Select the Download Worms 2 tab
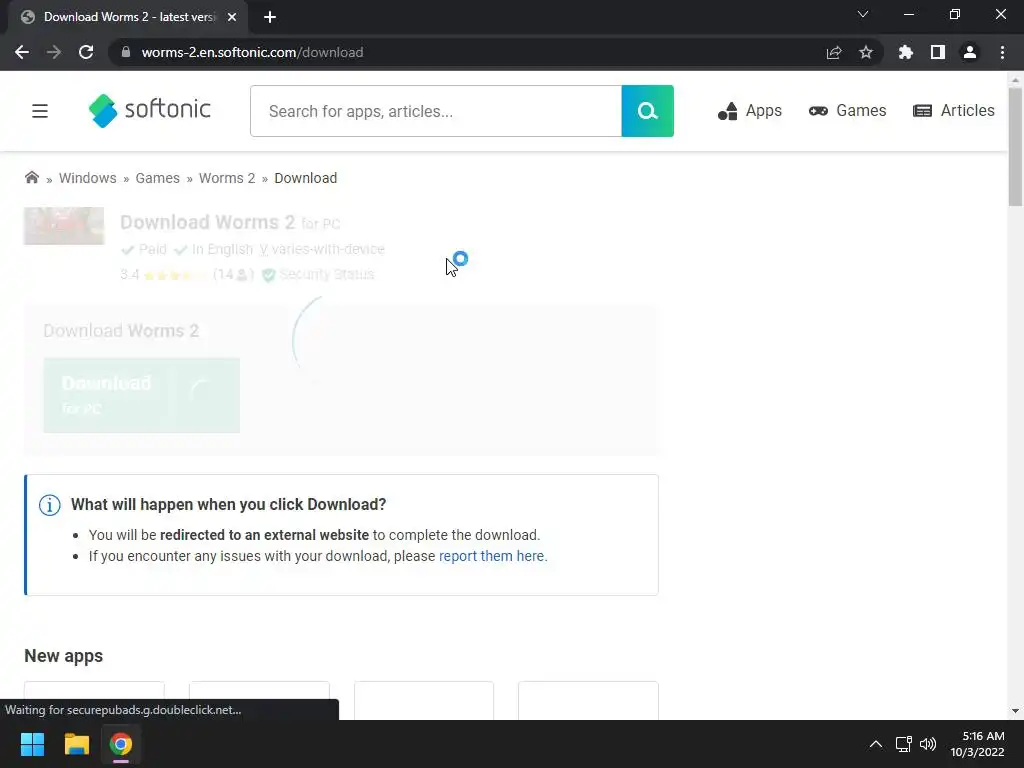1024x768 pixels. click(x=128, y=17)
